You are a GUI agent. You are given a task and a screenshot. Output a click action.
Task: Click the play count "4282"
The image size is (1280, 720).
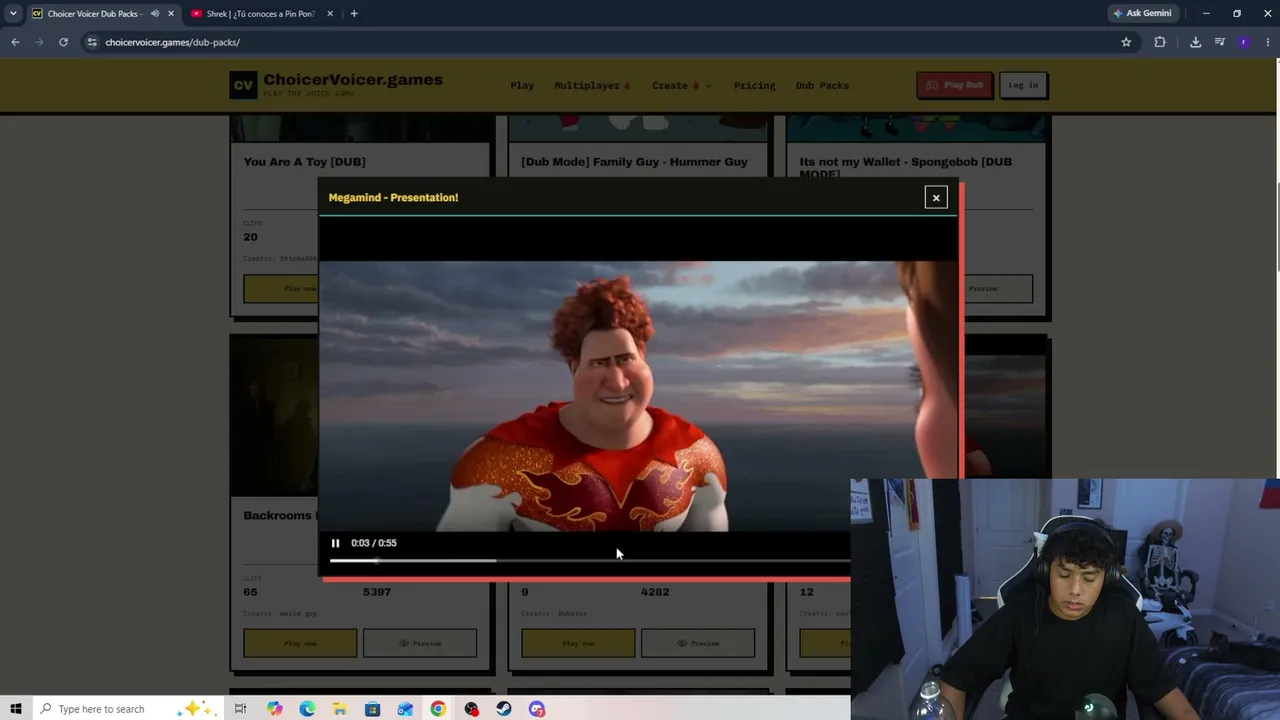(x=655, y=592)
